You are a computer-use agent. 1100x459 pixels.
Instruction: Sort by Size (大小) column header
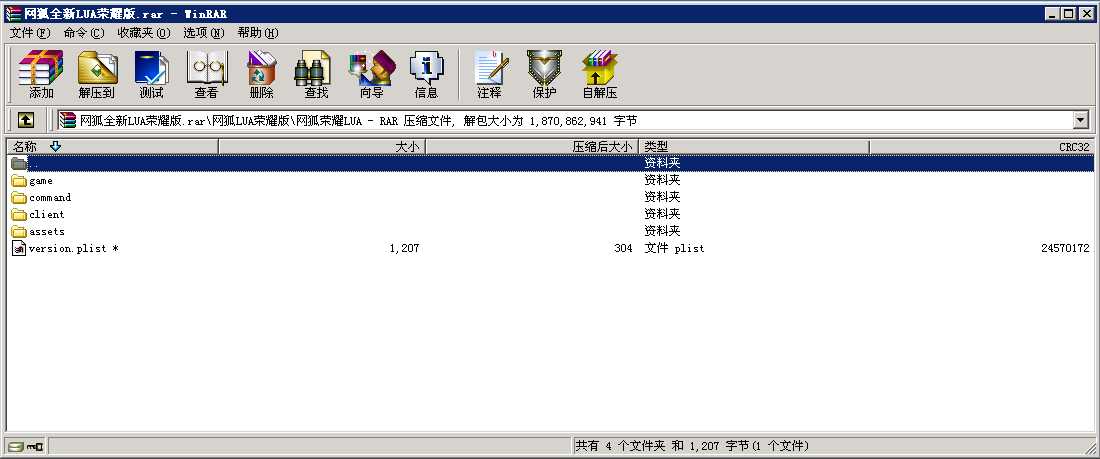coord(322,147)
